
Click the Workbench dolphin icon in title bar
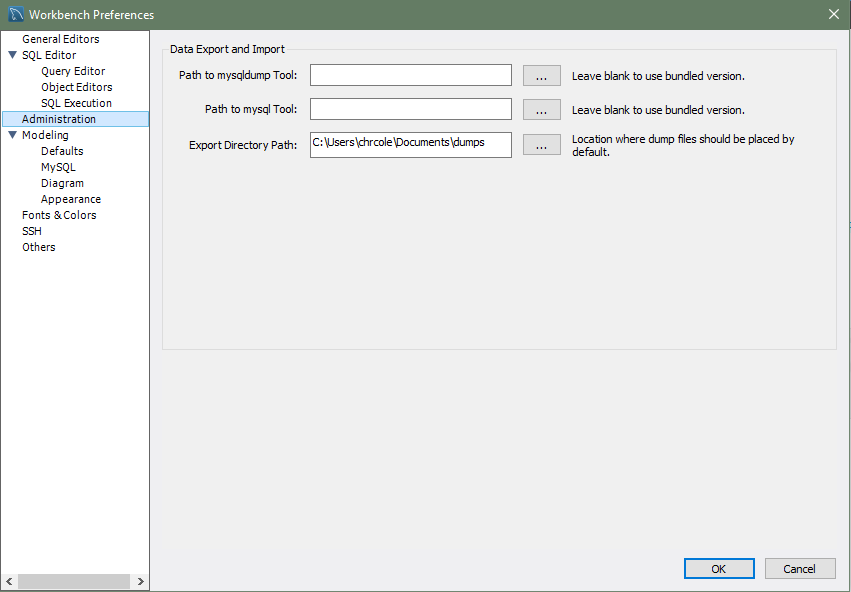(16, 14)
